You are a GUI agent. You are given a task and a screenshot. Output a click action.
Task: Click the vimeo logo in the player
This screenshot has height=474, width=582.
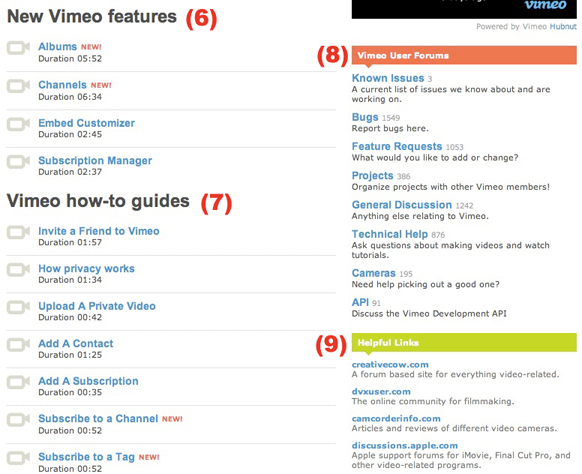pyautogui.click(x=545, y=5)
